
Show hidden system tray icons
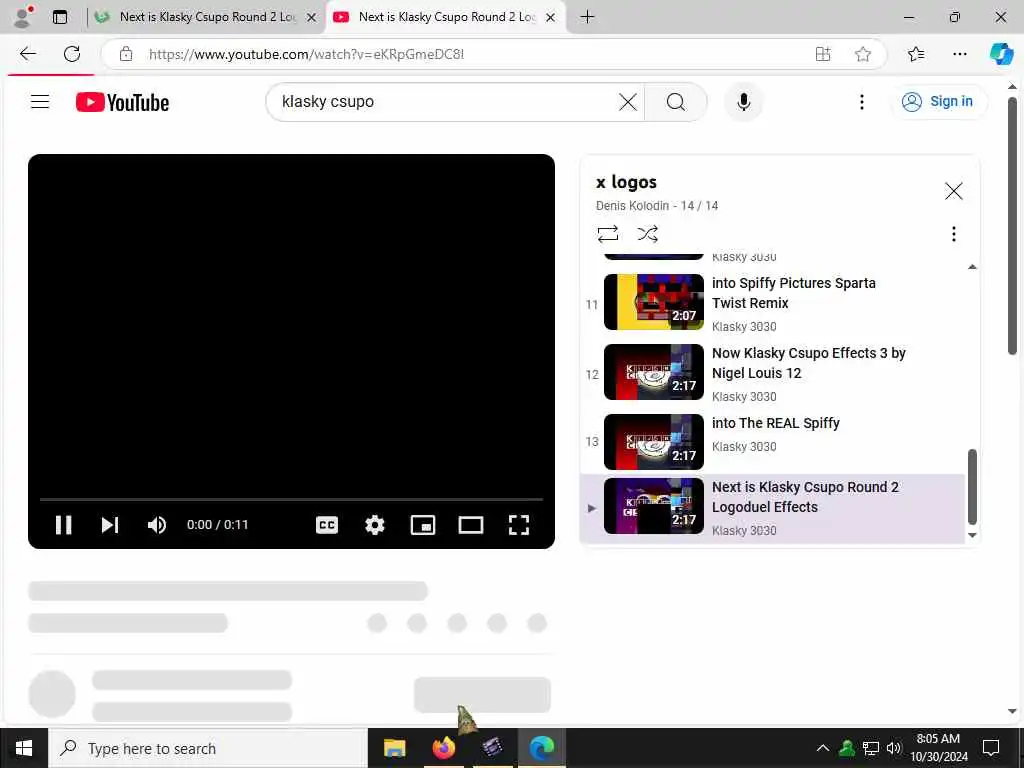point(823,748)
